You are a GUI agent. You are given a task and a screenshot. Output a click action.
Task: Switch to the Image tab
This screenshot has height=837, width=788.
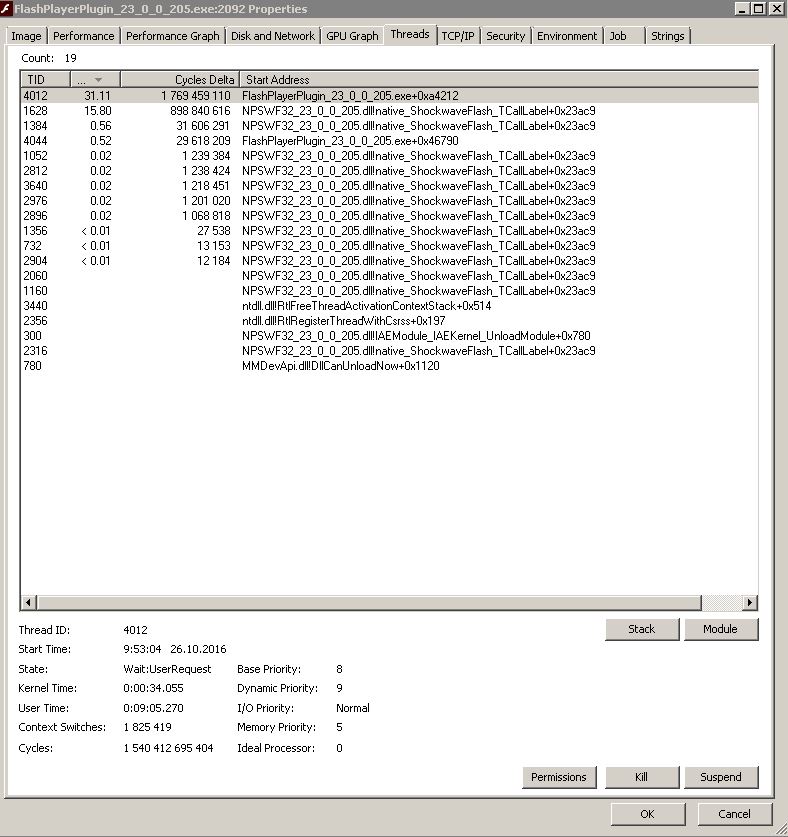tap(26, 36)
